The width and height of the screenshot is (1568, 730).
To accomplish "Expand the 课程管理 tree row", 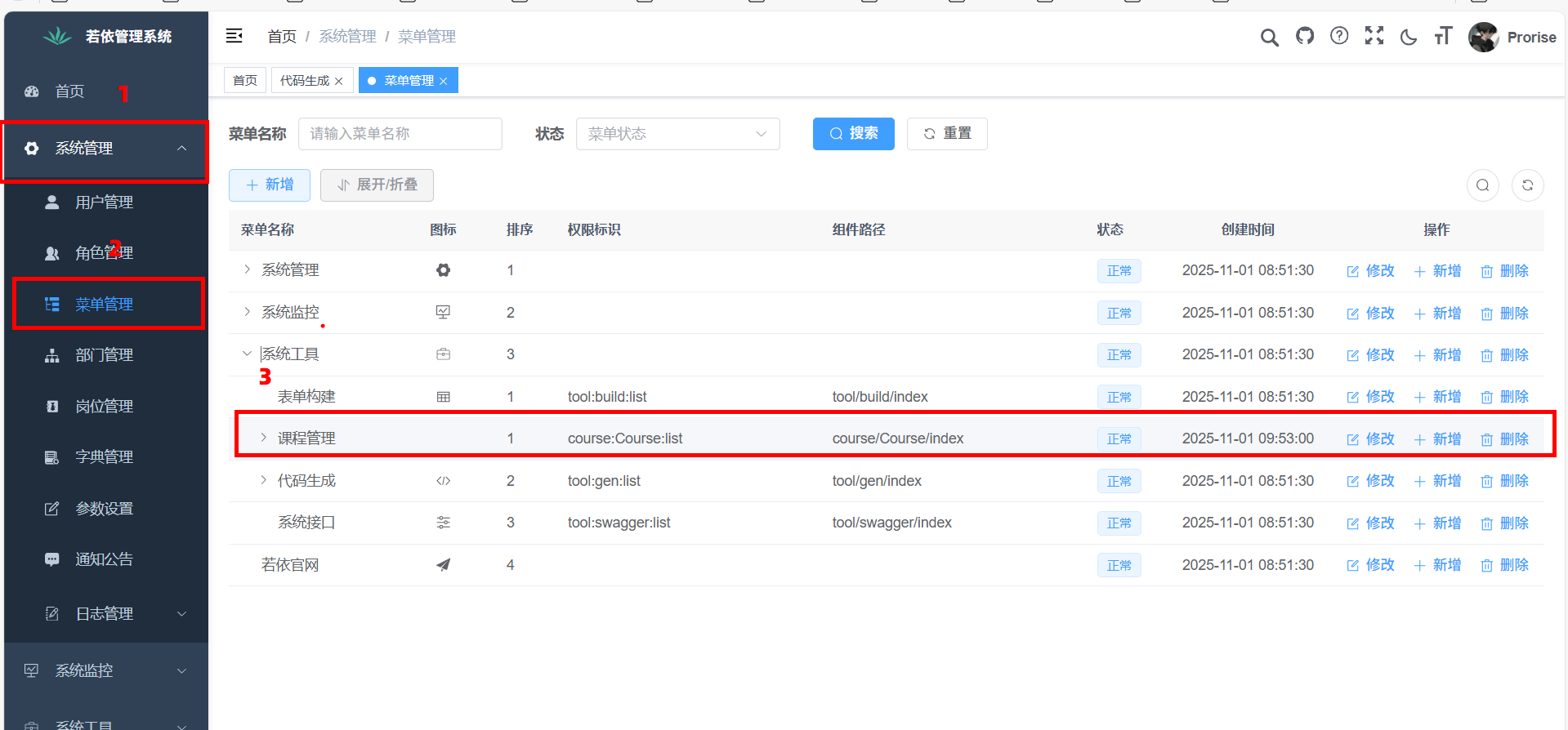I will (263, 438).
